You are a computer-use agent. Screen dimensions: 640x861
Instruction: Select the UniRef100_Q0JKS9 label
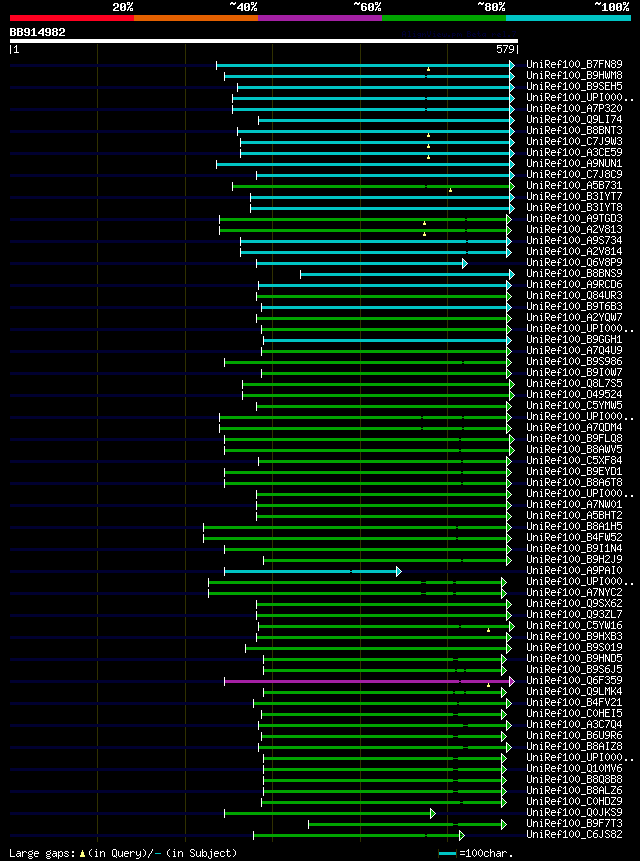574,812
